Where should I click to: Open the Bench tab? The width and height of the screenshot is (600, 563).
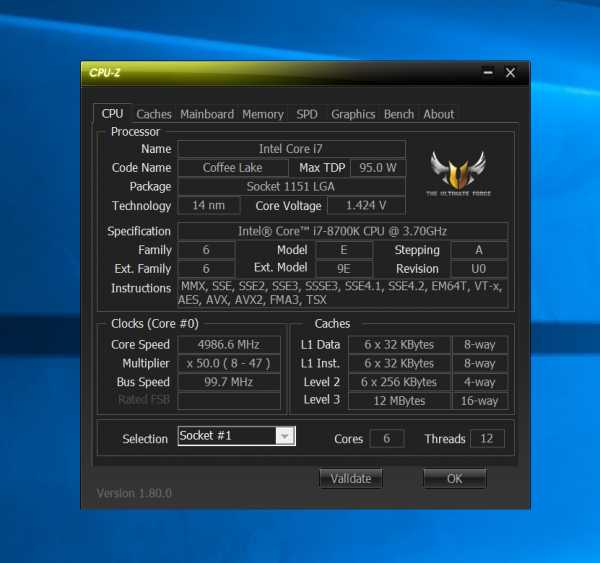(399, 114)
